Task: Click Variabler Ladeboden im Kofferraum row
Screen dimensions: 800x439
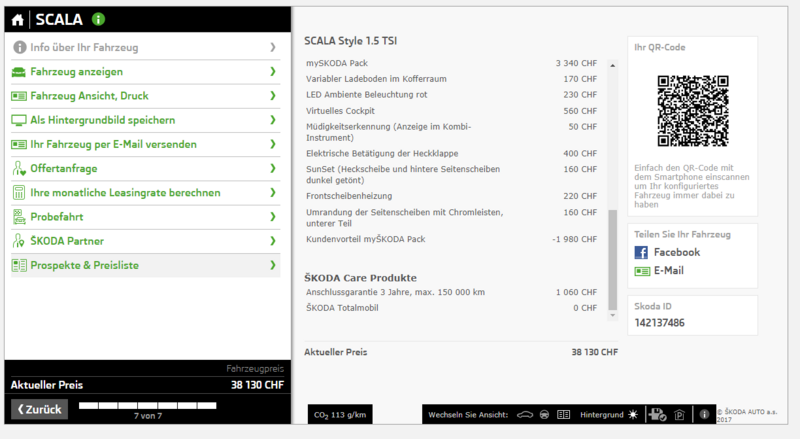Action: click(x=452, y=79)
